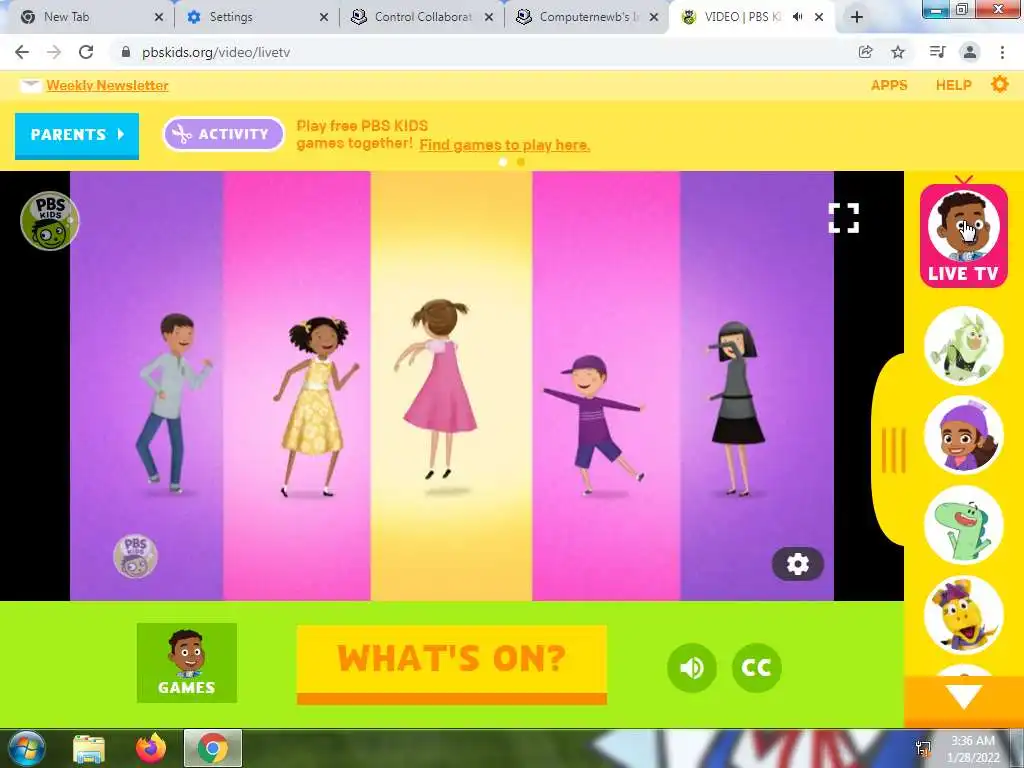Open the Chrome three-dot menu
1024x768 pixels.
[1002, 52]
